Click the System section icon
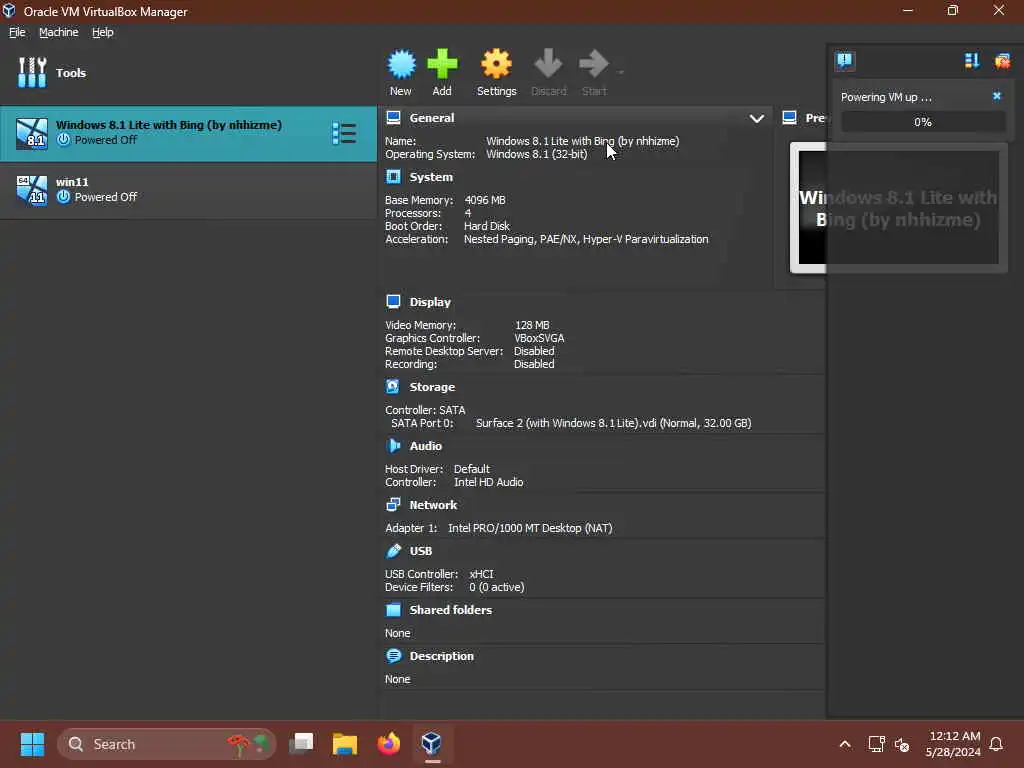 pos(393,177)
